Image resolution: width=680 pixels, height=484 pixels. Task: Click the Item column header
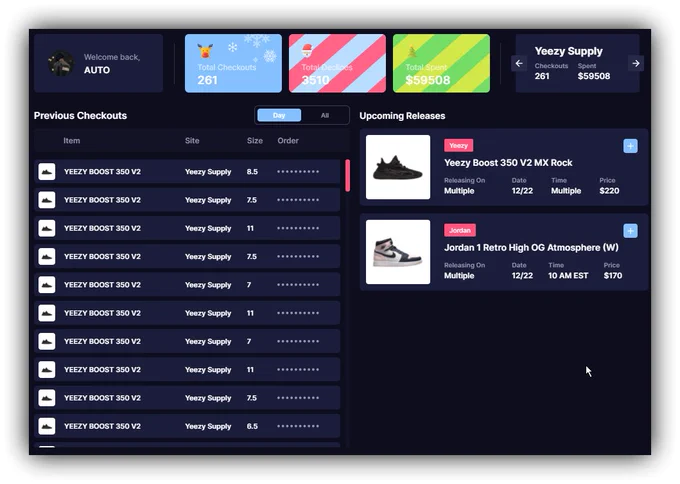pyautogui.click(x=72, y=141)
